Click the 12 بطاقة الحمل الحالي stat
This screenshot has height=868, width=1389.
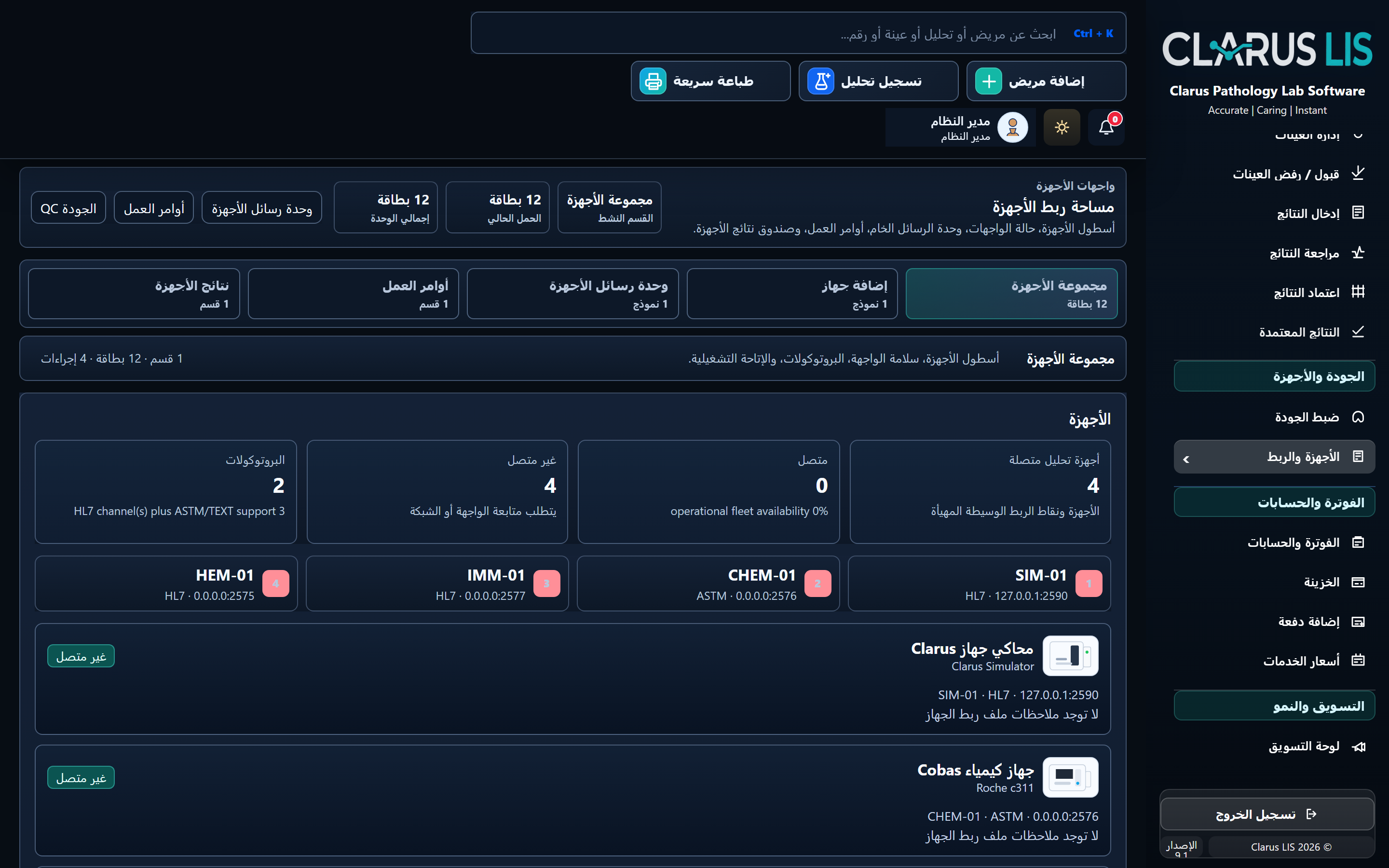click(x=498, y=208)
